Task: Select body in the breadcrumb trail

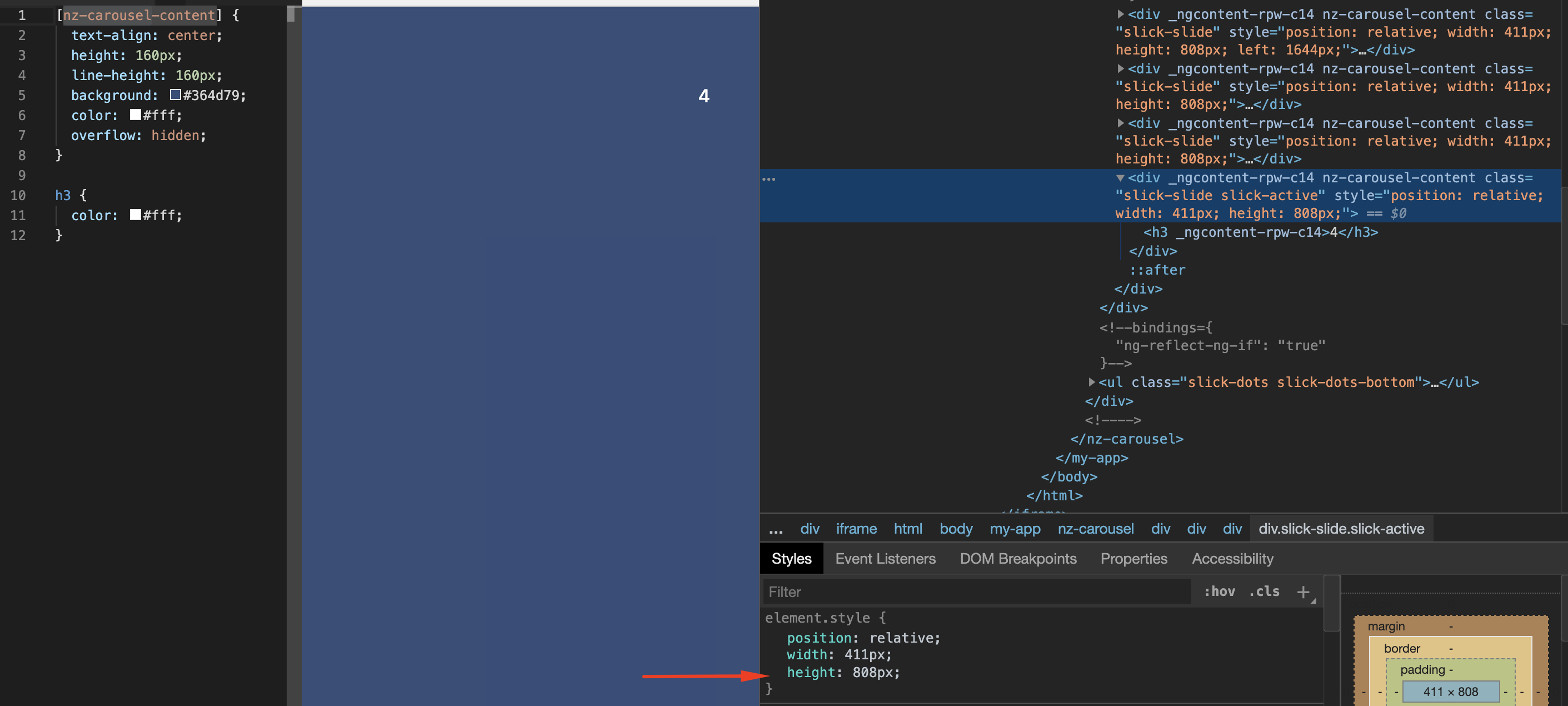Action: [956, 529]
